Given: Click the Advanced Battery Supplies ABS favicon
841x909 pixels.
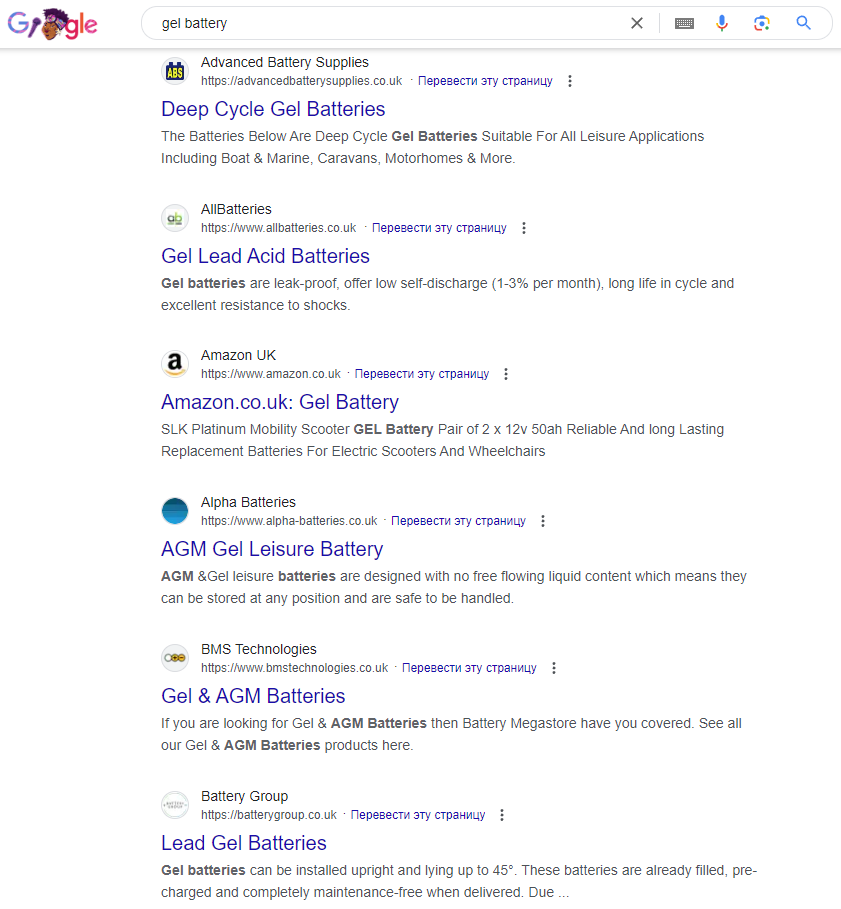Looking at the screenshot, I should [174, 72].
